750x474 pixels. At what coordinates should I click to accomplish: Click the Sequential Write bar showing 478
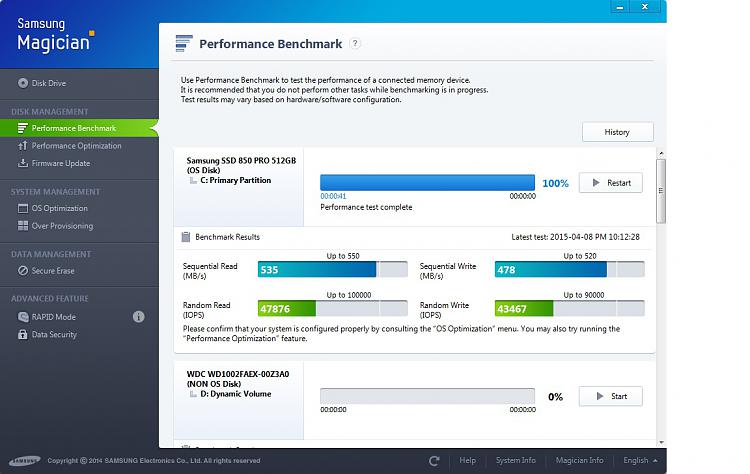point(569,270)
